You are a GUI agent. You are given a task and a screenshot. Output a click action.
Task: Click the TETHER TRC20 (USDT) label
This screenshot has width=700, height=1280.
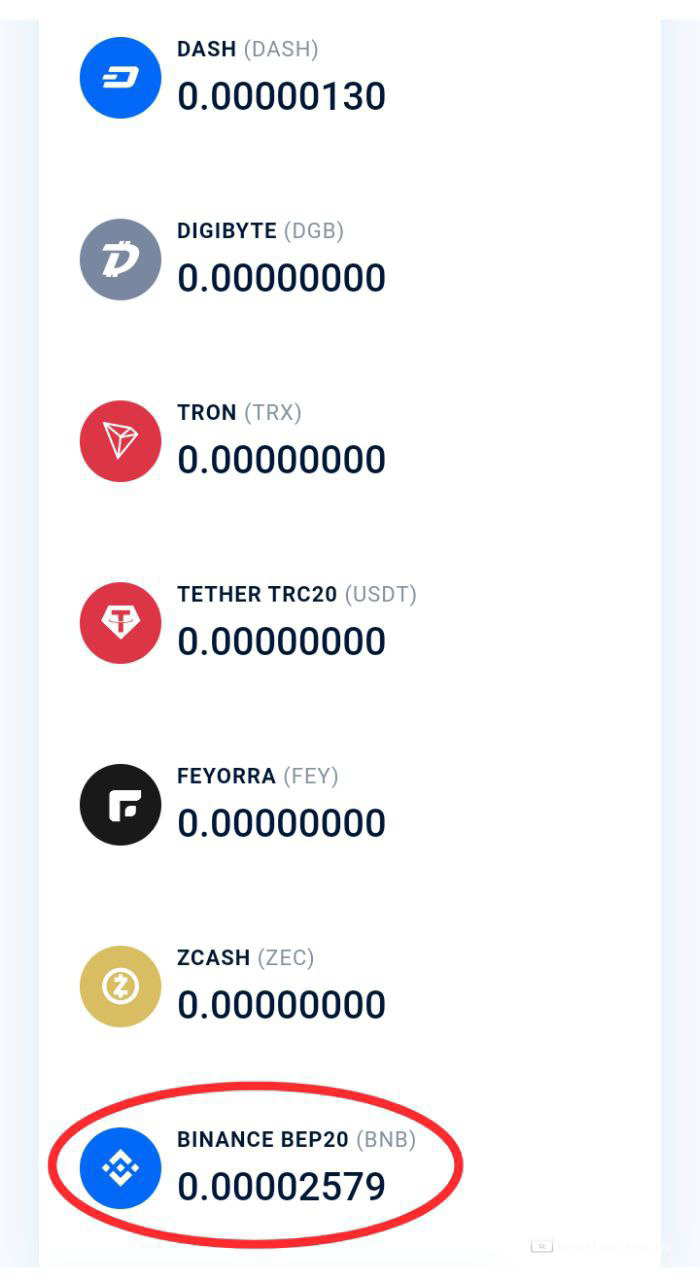[296, 595]
